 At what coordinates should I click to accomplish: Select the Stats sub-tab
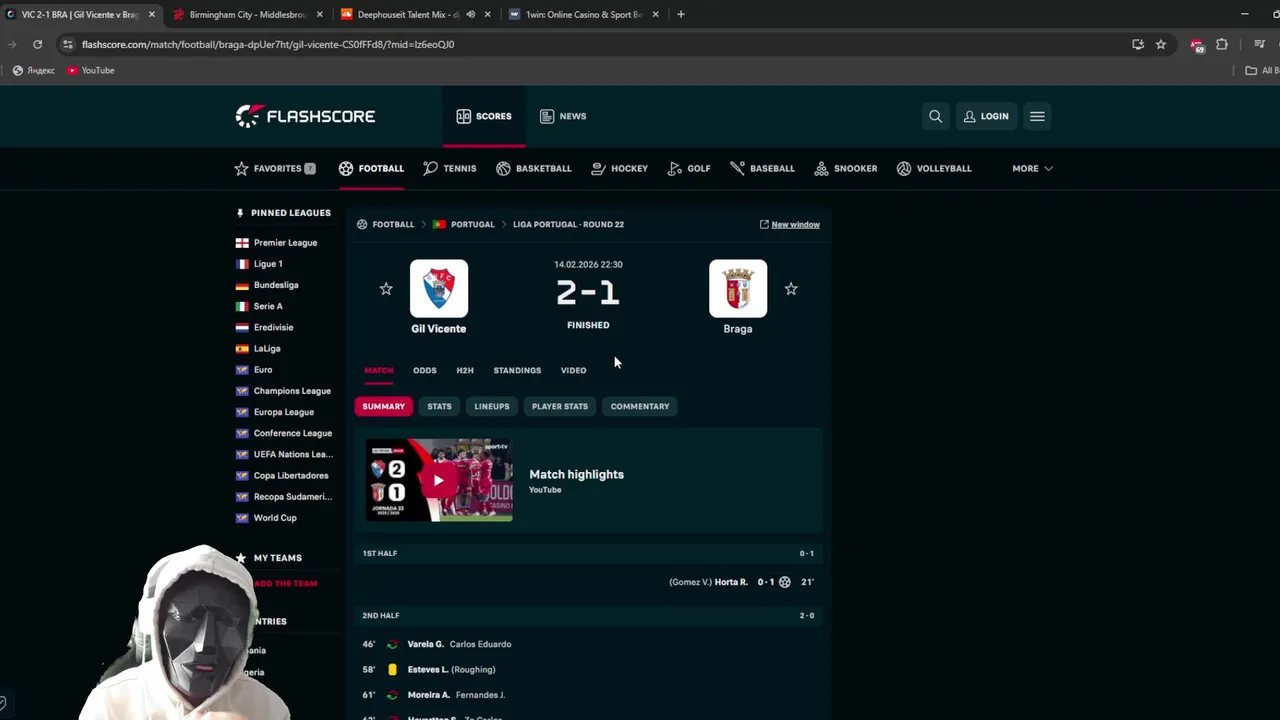click(x=440, y=406)
